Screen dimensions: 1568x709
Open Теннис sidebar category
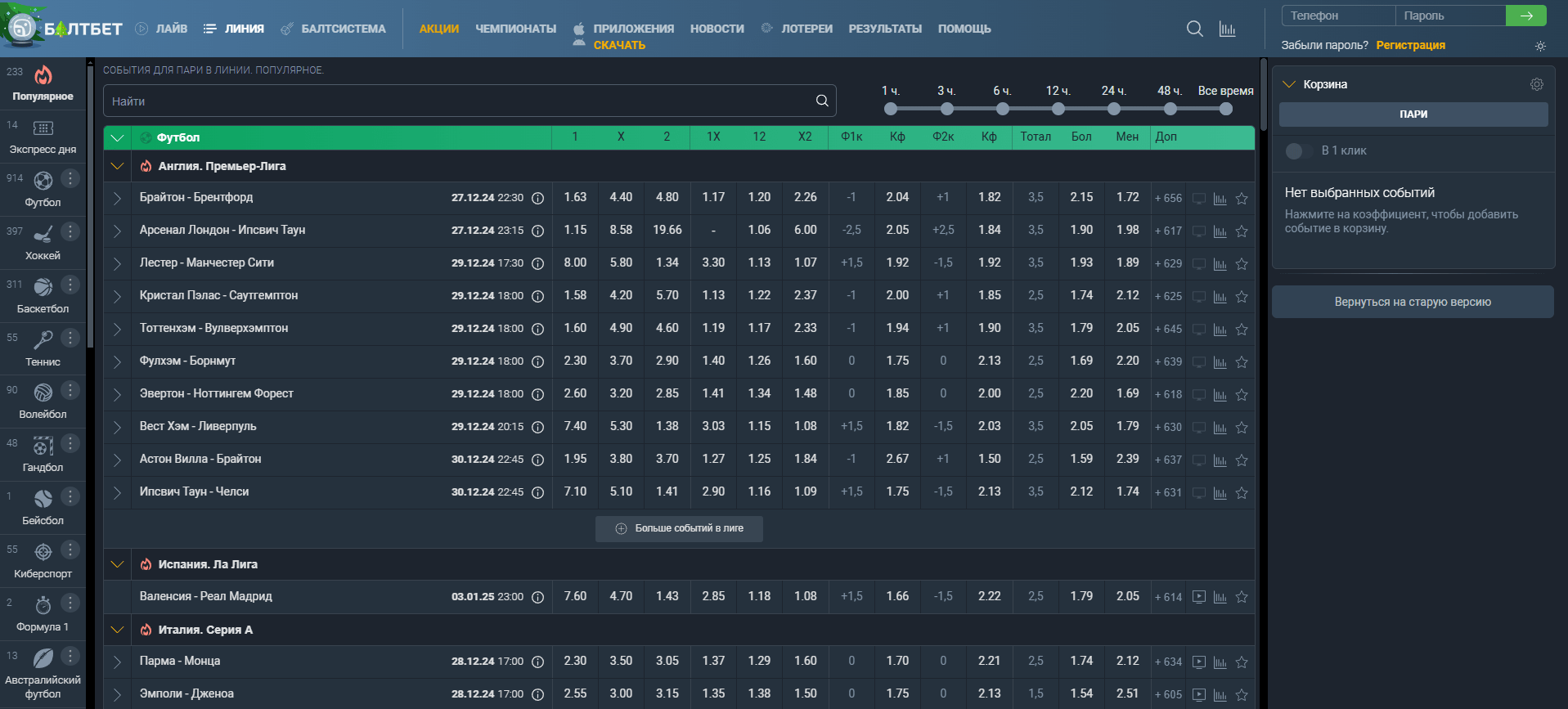pyautogui.click(x=43, y=349)
